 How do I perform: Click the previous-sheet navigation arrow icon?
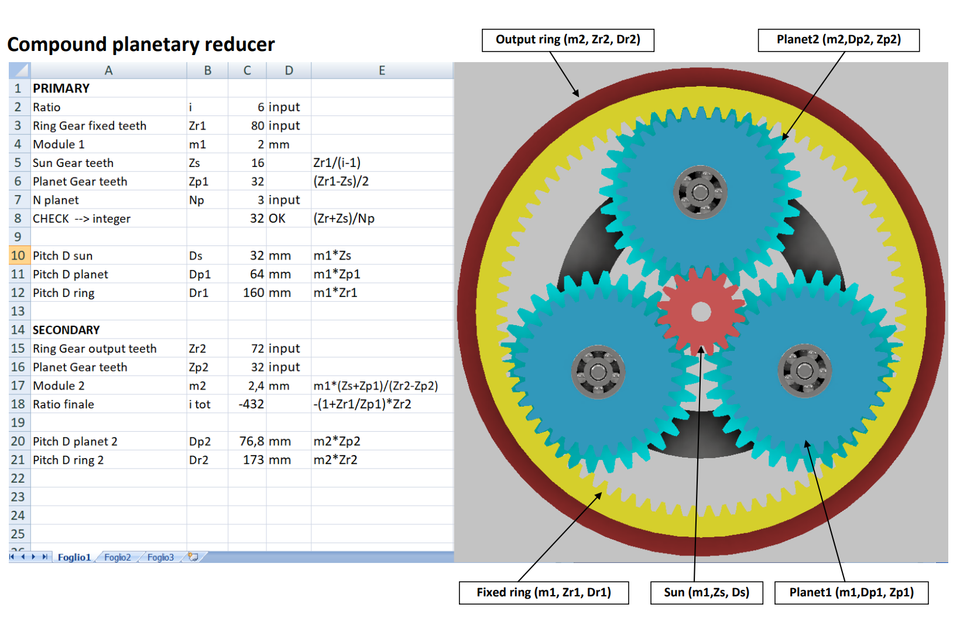(x=23, y=557)
